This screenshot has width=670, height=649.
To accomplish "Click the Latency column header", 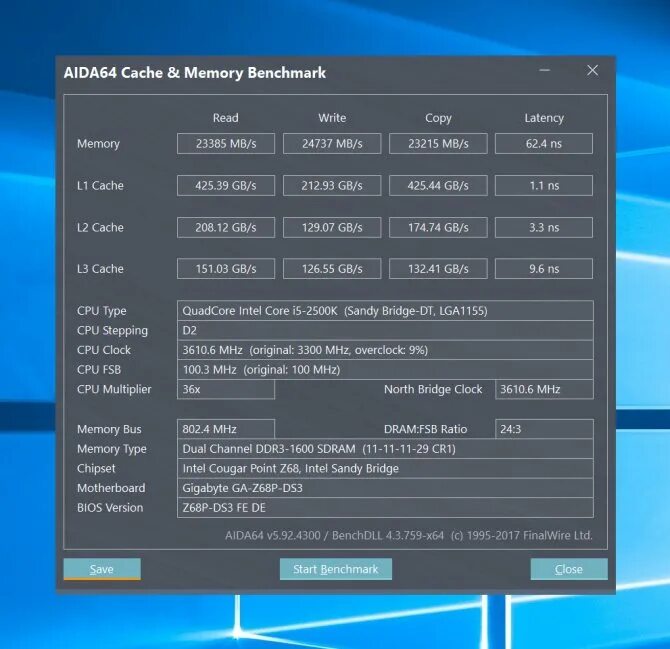I will click(544, 118).
